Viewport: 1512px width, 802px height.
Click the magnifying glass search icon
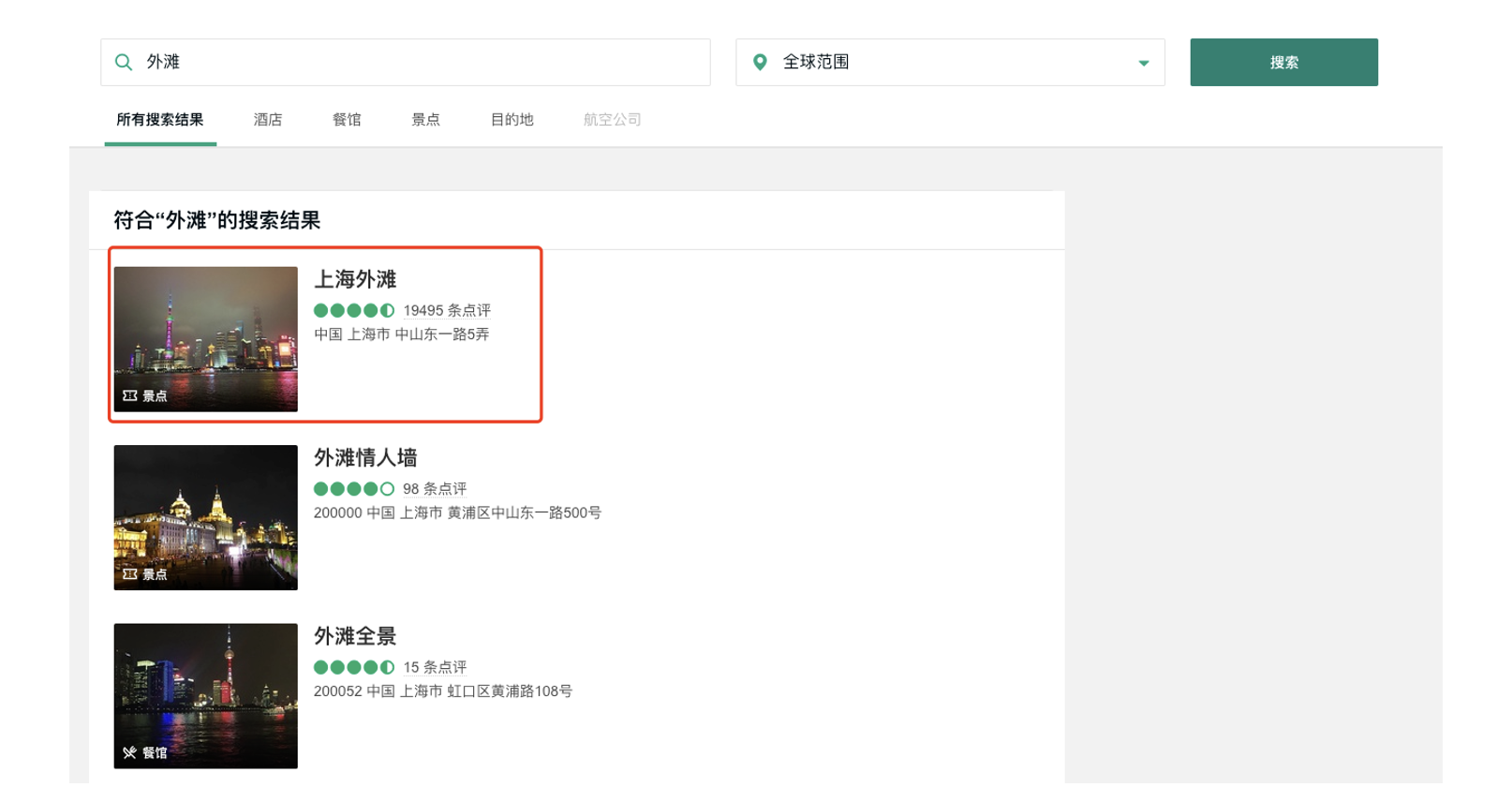tap(124, 62)
